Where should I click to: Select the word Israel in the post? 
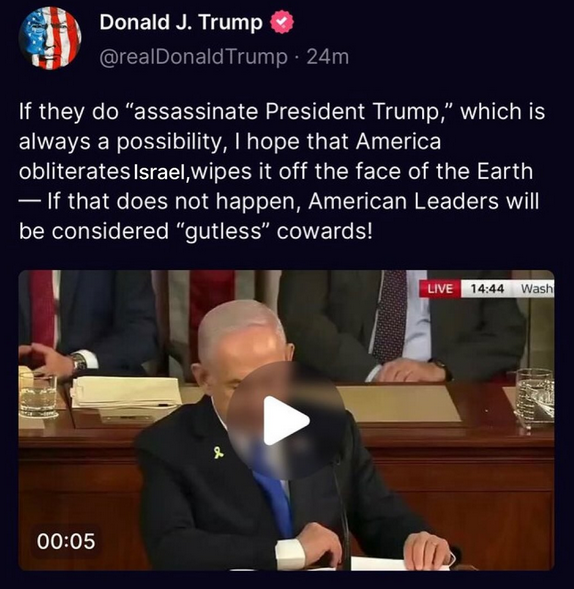[158, 173]
